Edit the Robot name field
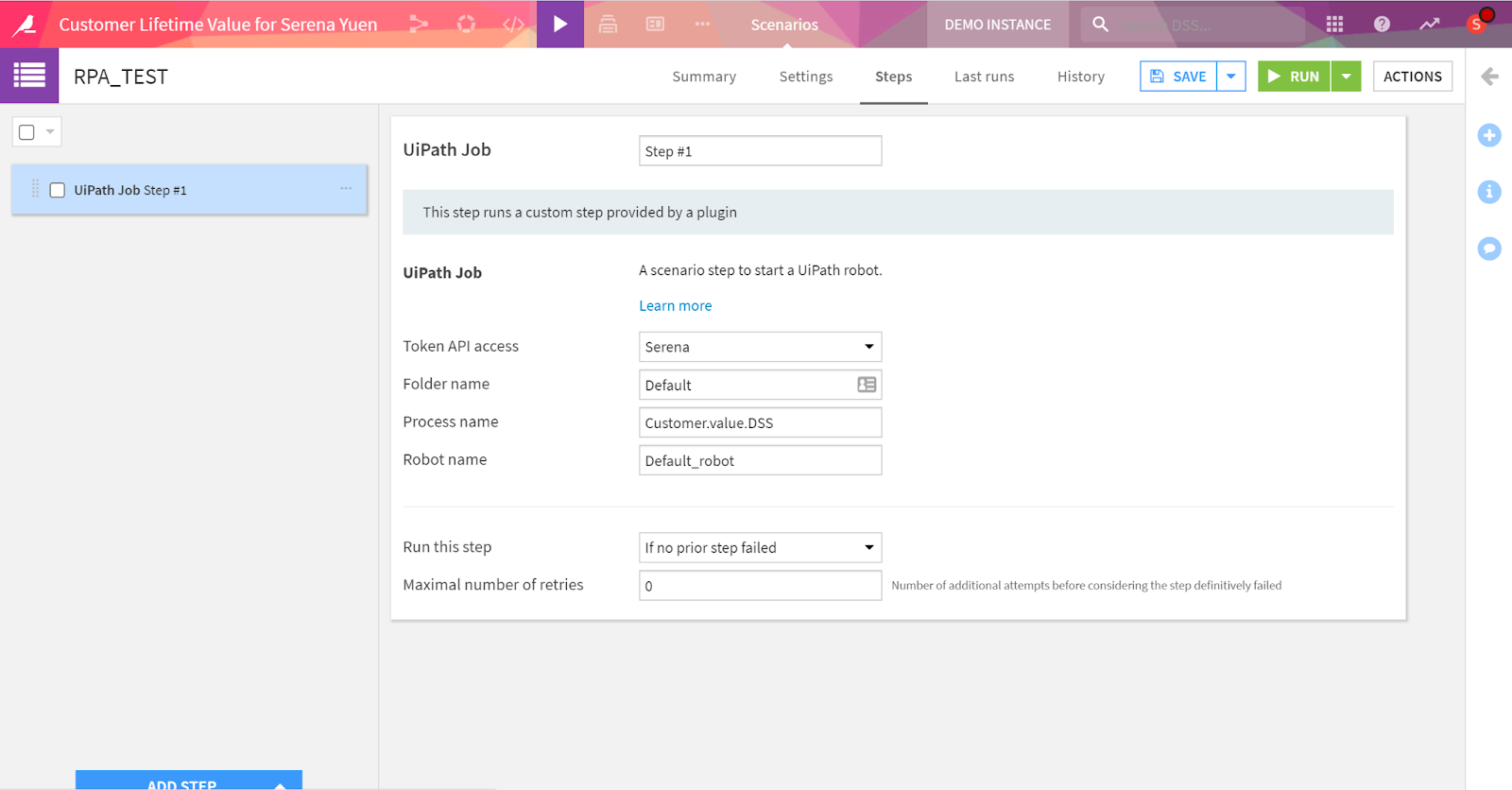 tap(760, 460)
